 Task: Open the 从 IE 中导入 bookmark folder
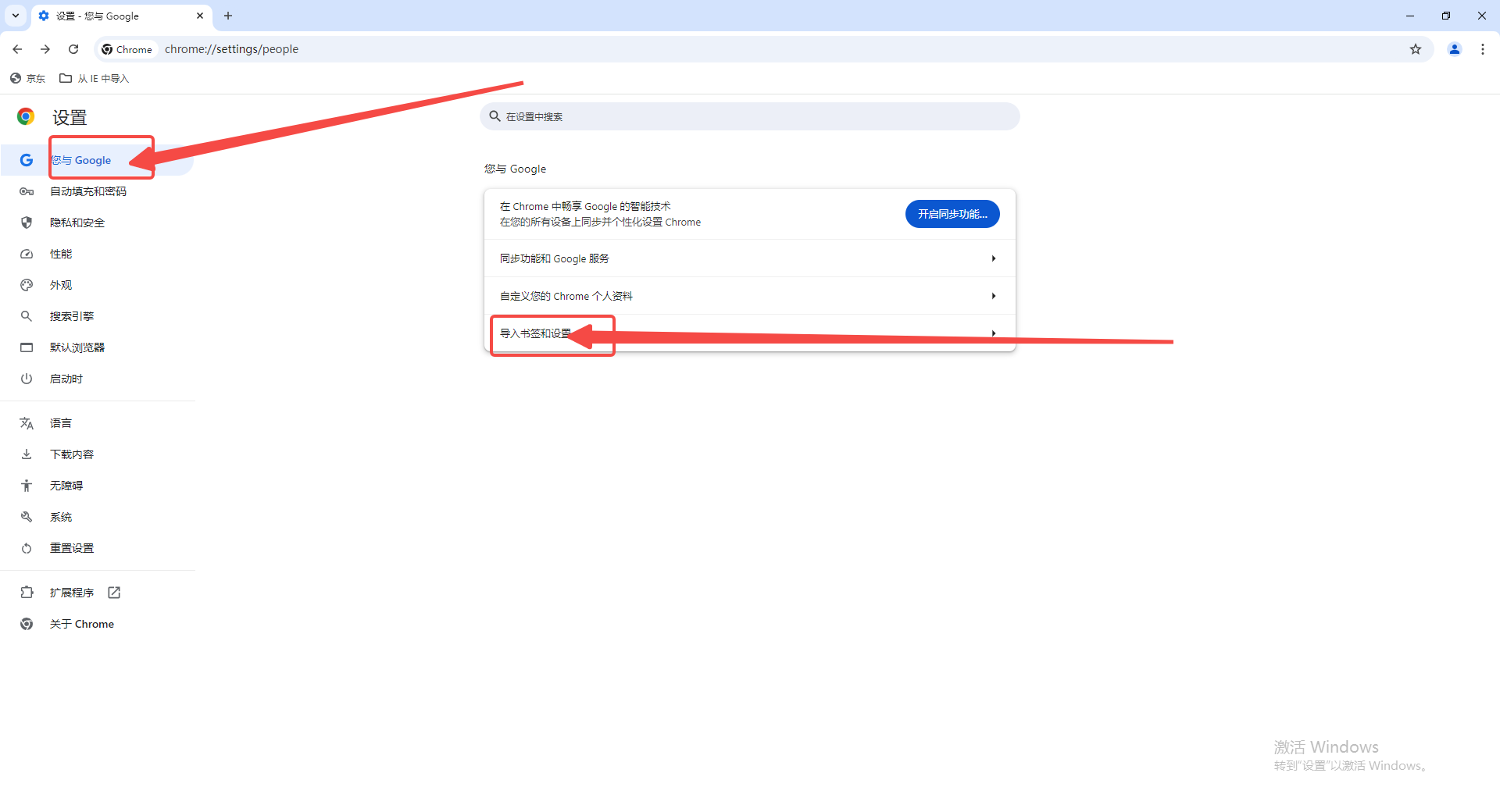(95, 78)
